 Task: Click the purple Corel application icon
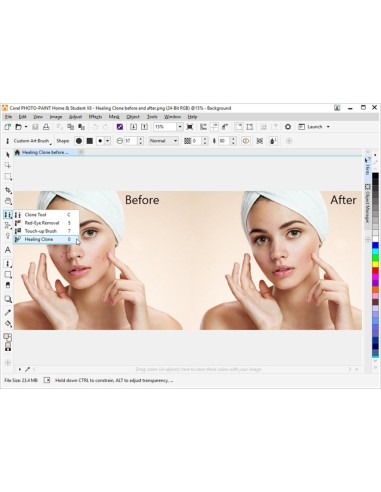(x=120, y=127)
